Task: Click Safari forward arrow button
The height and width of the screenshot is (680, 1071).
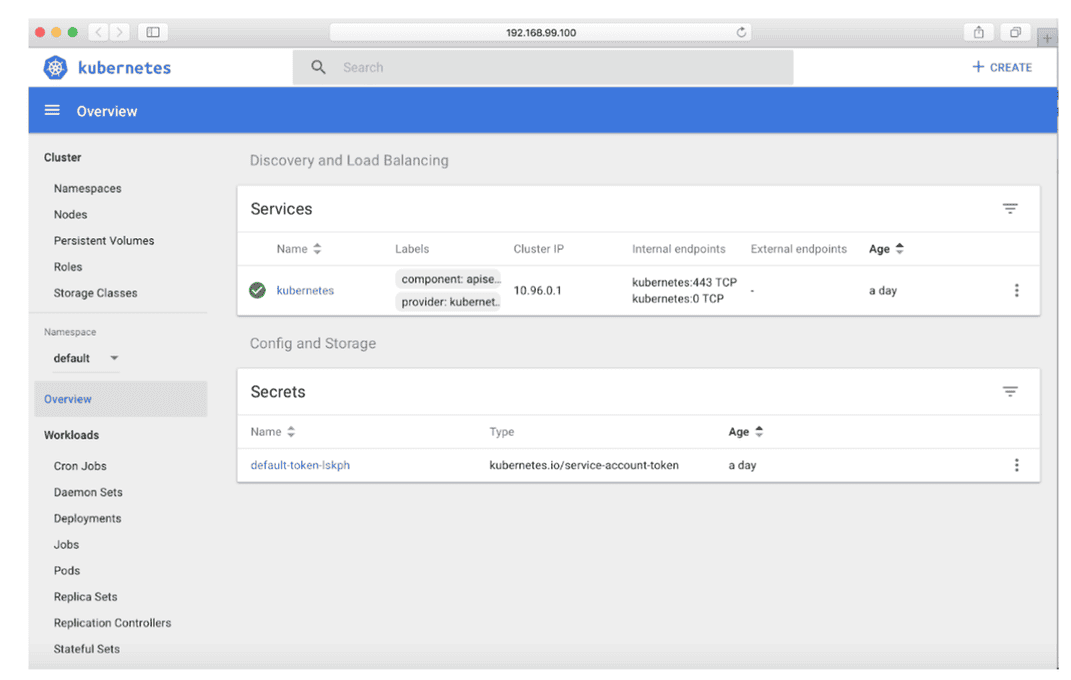Action: click(120, 32)
